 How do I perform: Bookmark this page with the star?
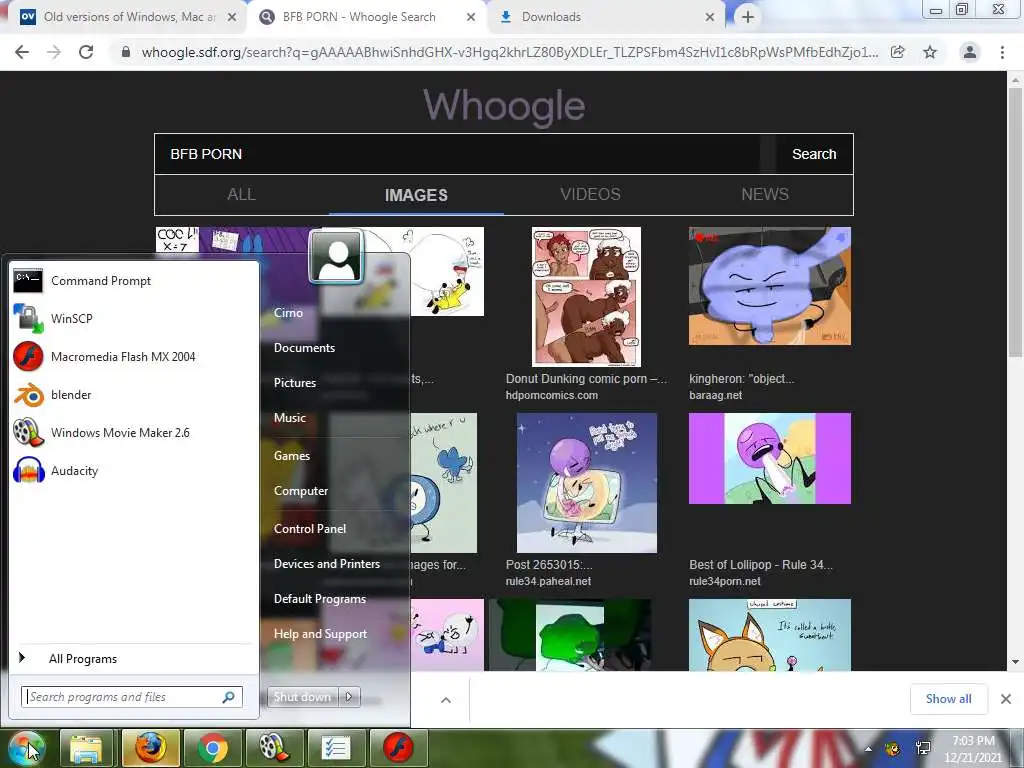click(x=930, y=52)
